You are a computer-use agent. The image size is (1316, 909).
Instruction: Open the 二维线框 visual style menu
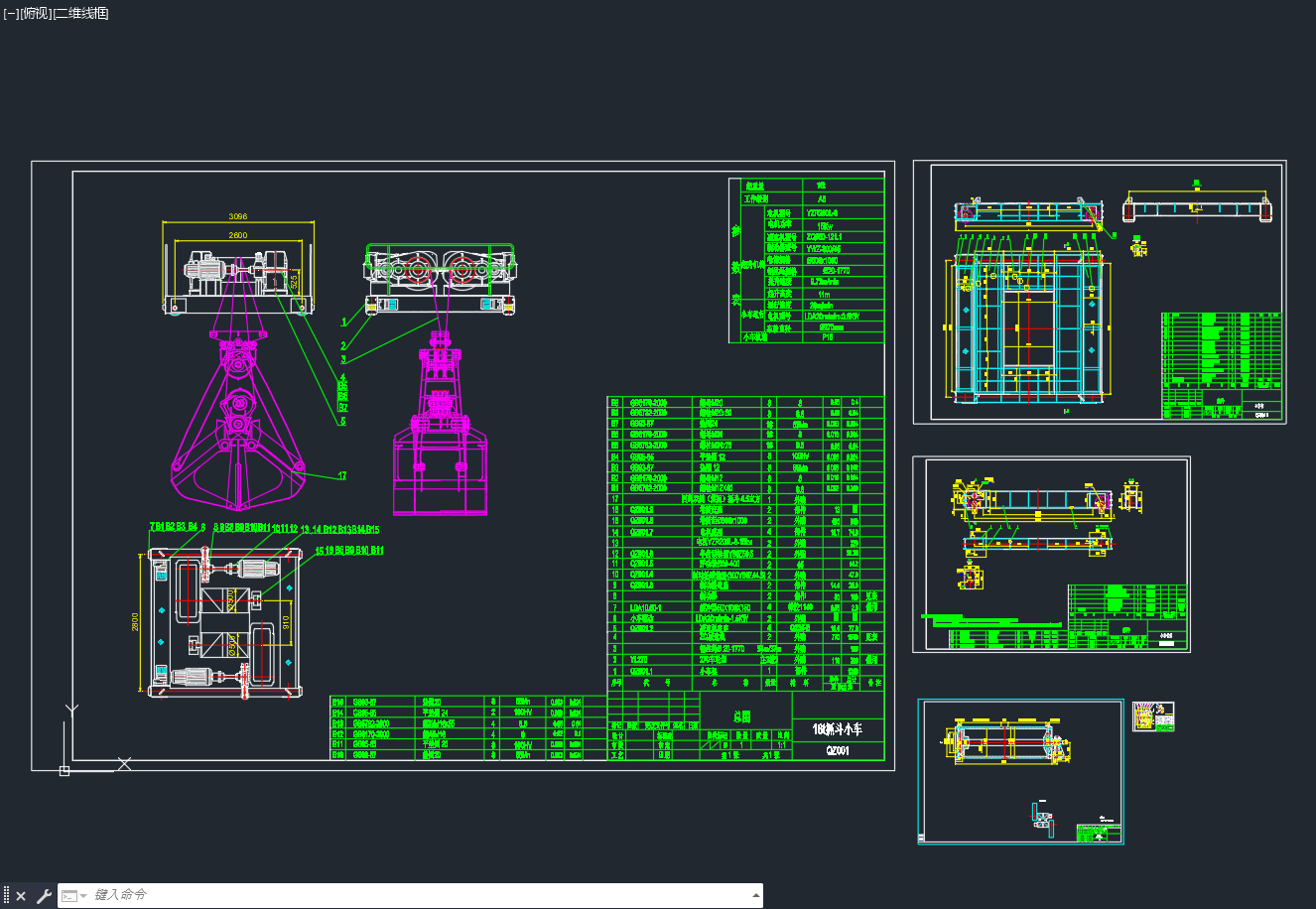80,13
